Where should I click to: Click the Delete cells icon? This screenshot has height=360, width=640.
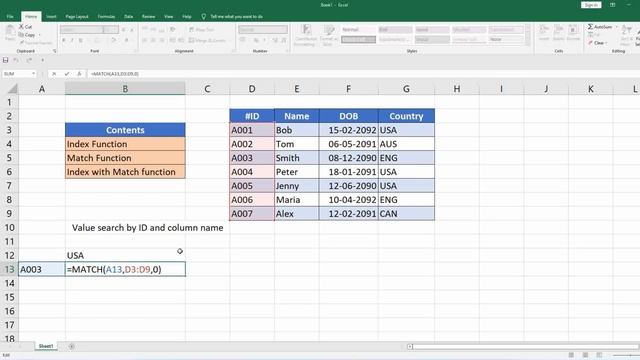[558, 30]
